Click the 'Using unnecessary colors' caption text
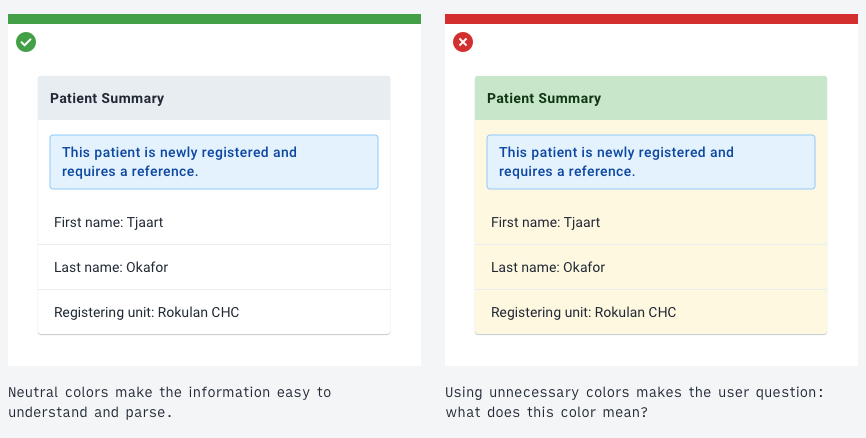Screen dimensions: 866x438 [634, 392]
